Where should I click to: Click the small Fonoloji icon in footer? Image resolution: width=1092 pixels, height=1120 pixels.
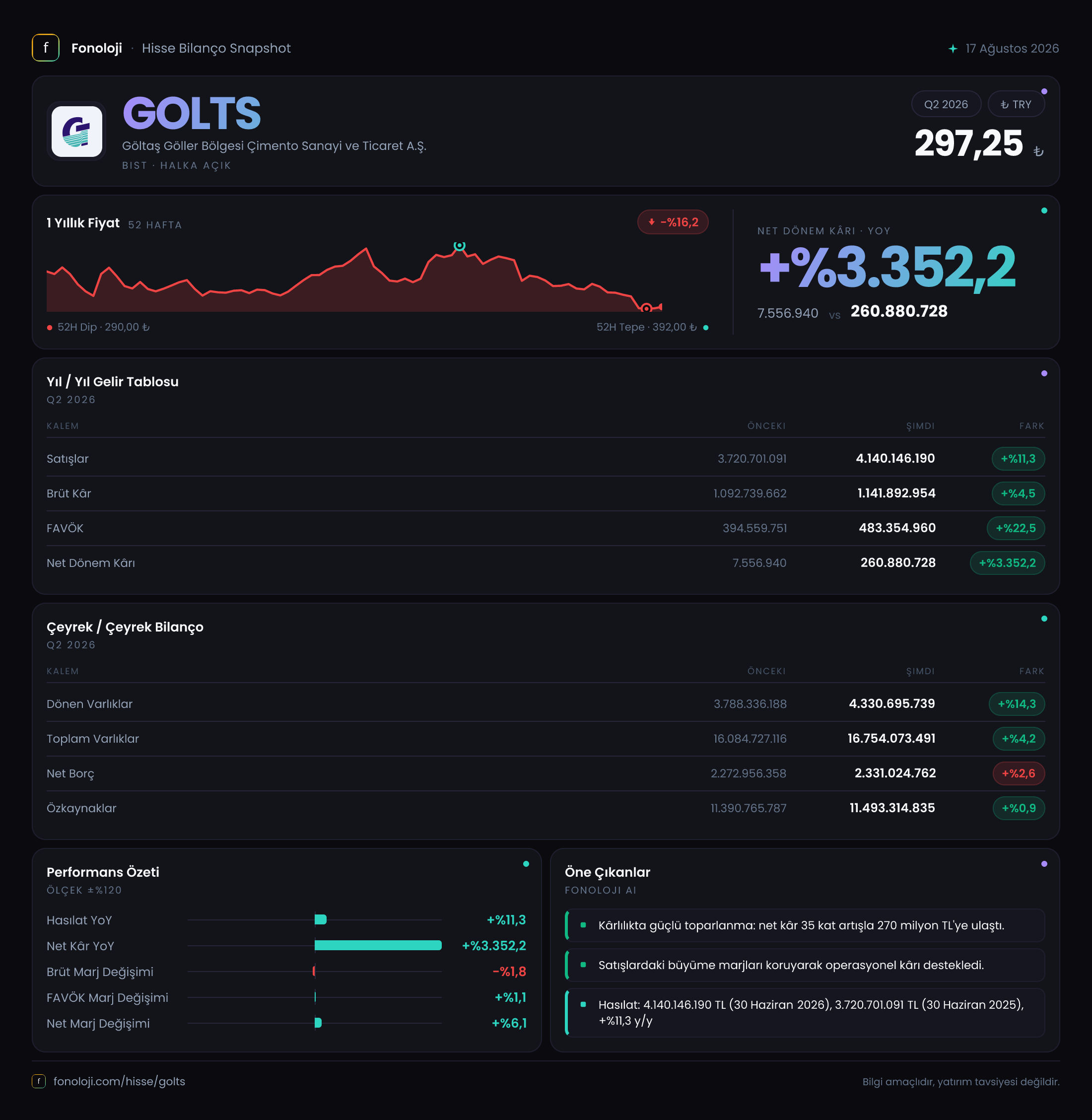38,1081
